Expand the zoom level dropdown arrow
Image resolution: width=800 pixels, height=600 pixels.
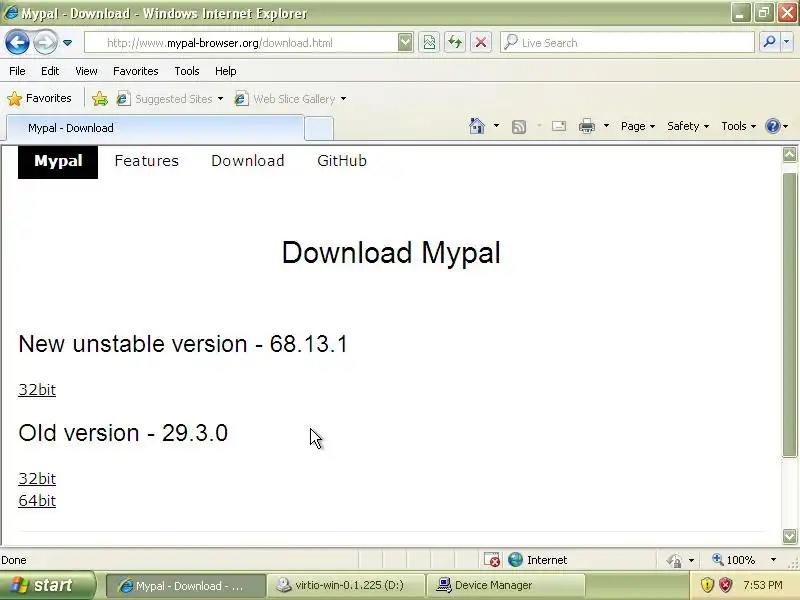[x=773, y=560]
